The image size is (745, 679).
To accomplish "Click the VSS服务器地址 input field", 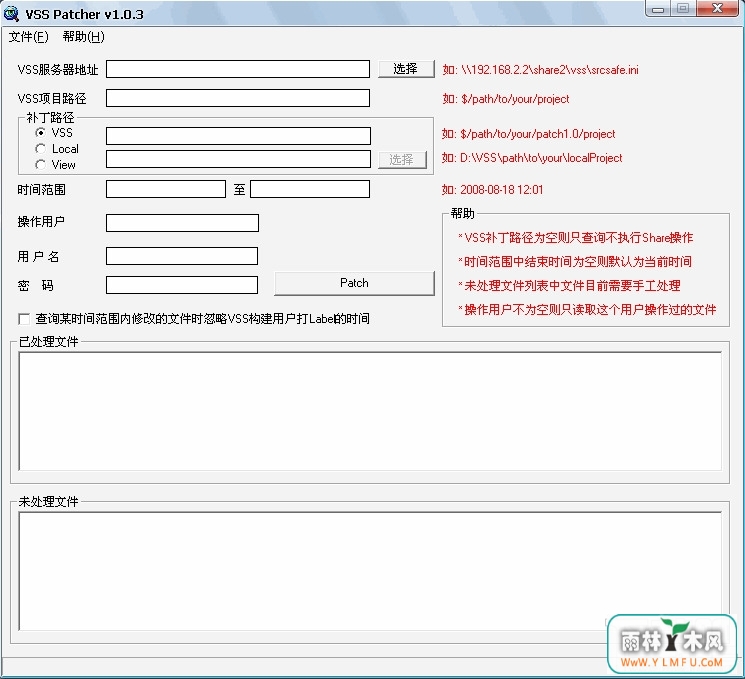I will click(238, 69).
